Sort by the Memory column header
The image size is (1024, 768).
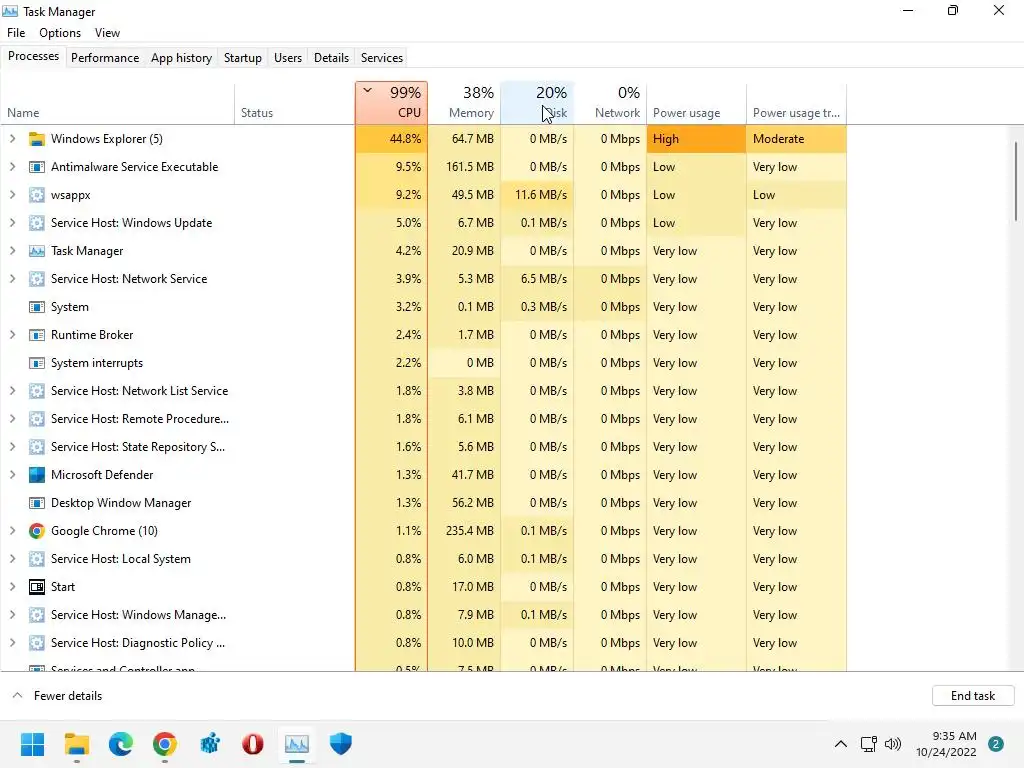[x=464, y=103]
